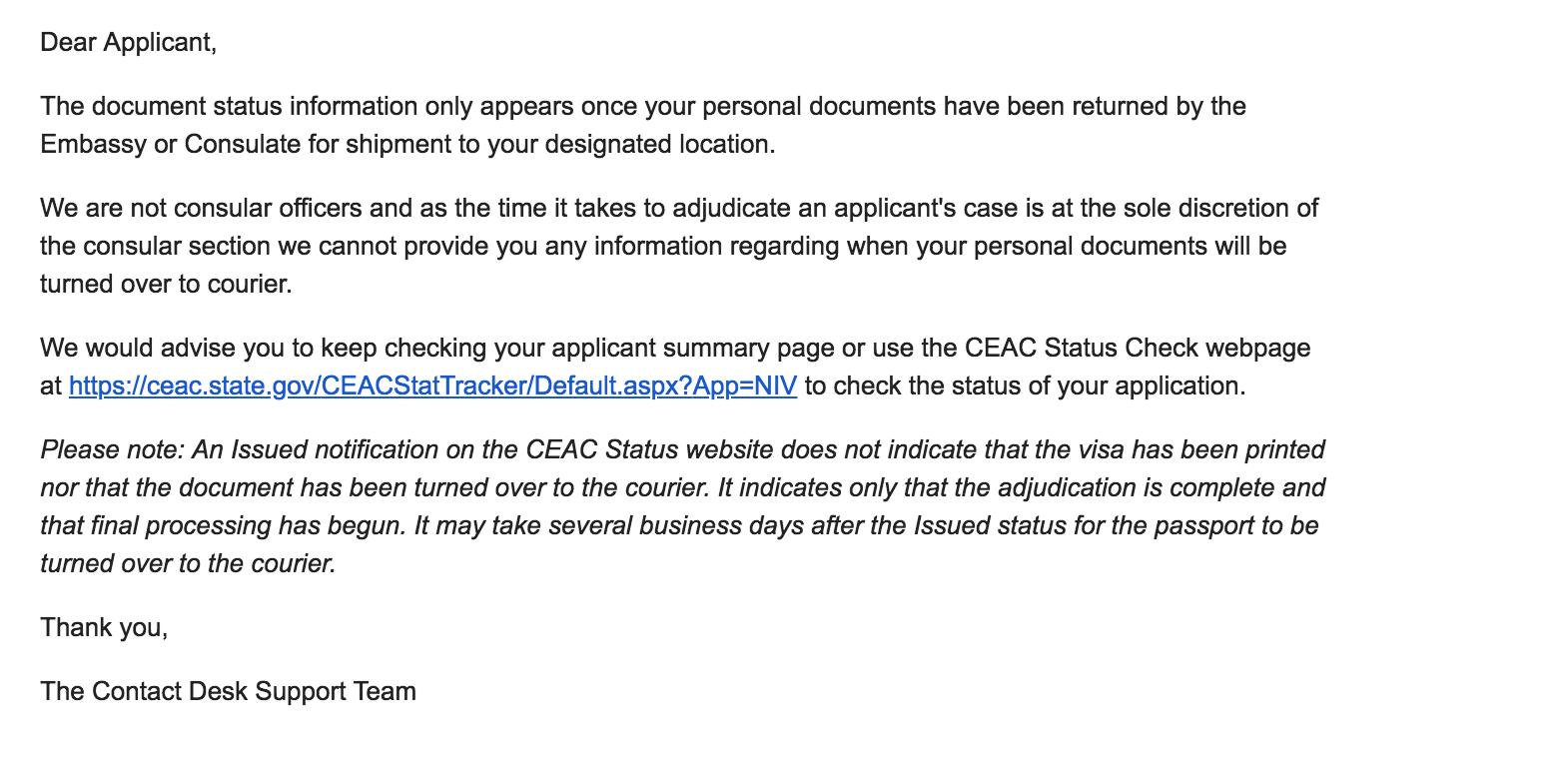Click the 'Thank you,' closing line
The image size is (1568, 769).
click(x=104, y=627)
